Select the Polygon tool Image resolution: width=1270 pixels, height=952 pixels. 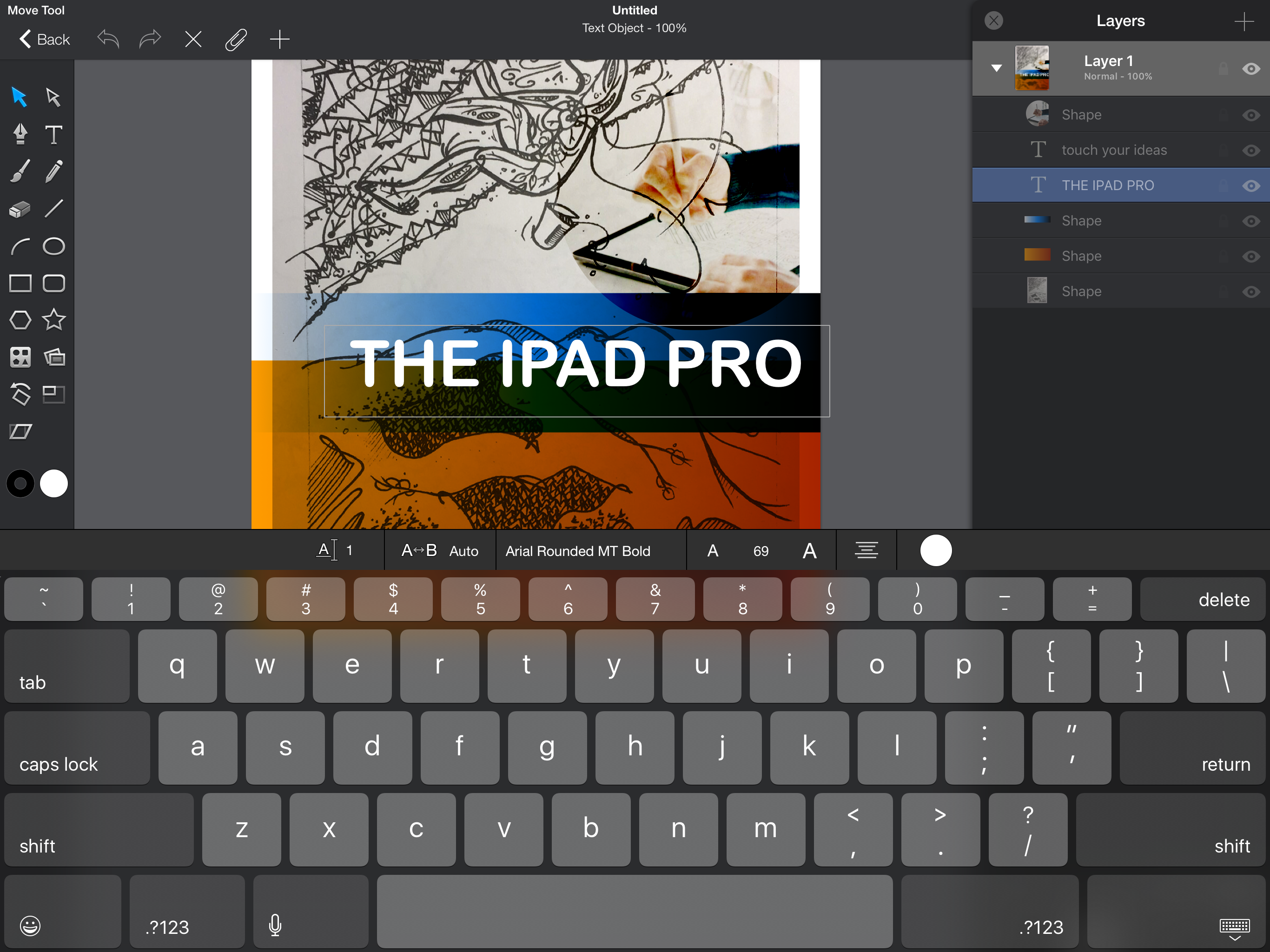click(20, 320)
